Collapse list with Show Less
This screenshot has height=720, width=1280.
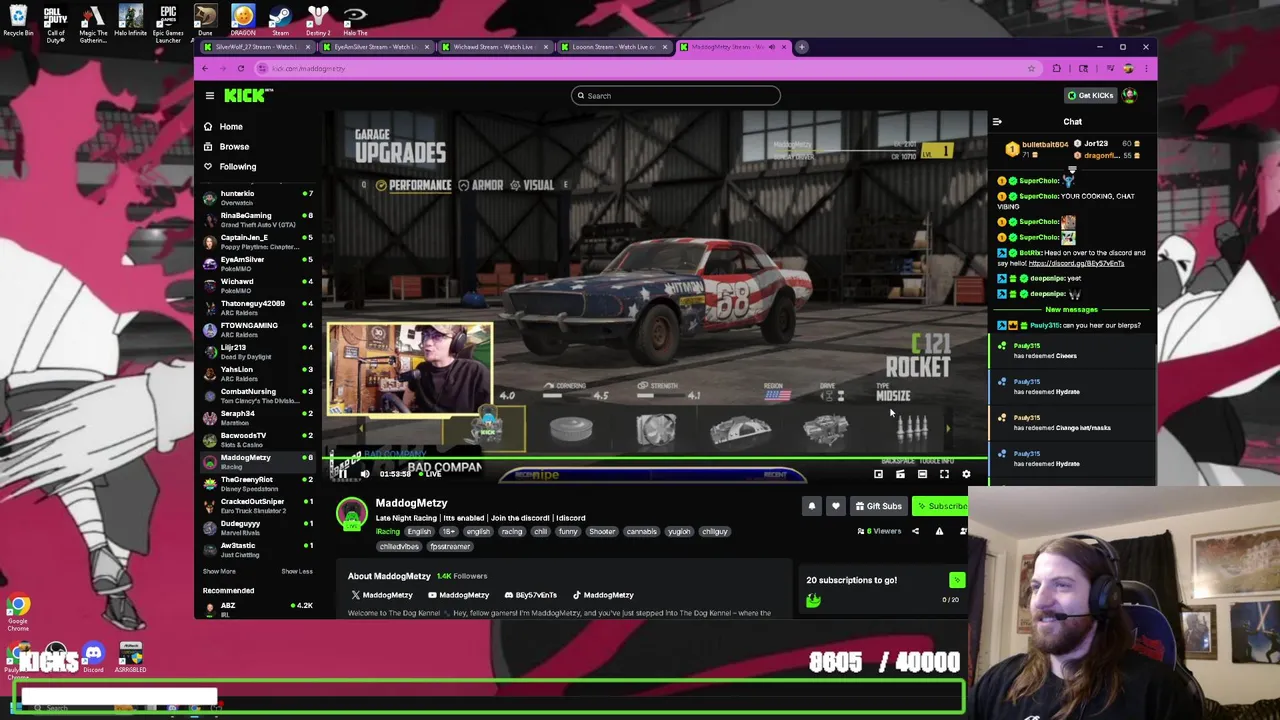click(x=297, y=571)
